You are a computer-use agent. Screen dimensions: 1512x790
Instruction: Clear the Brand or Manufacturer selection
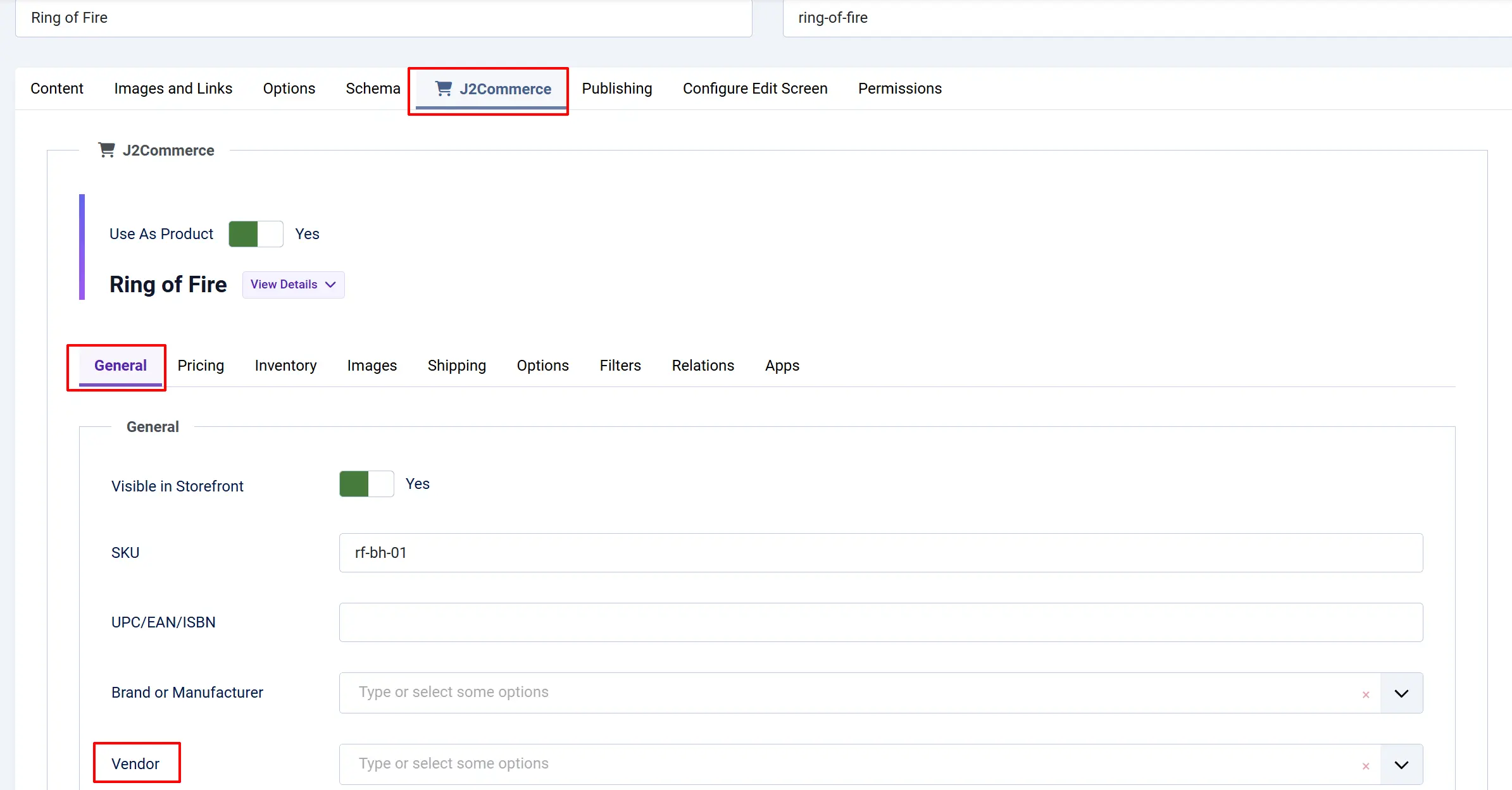[x=1366, y=694]
